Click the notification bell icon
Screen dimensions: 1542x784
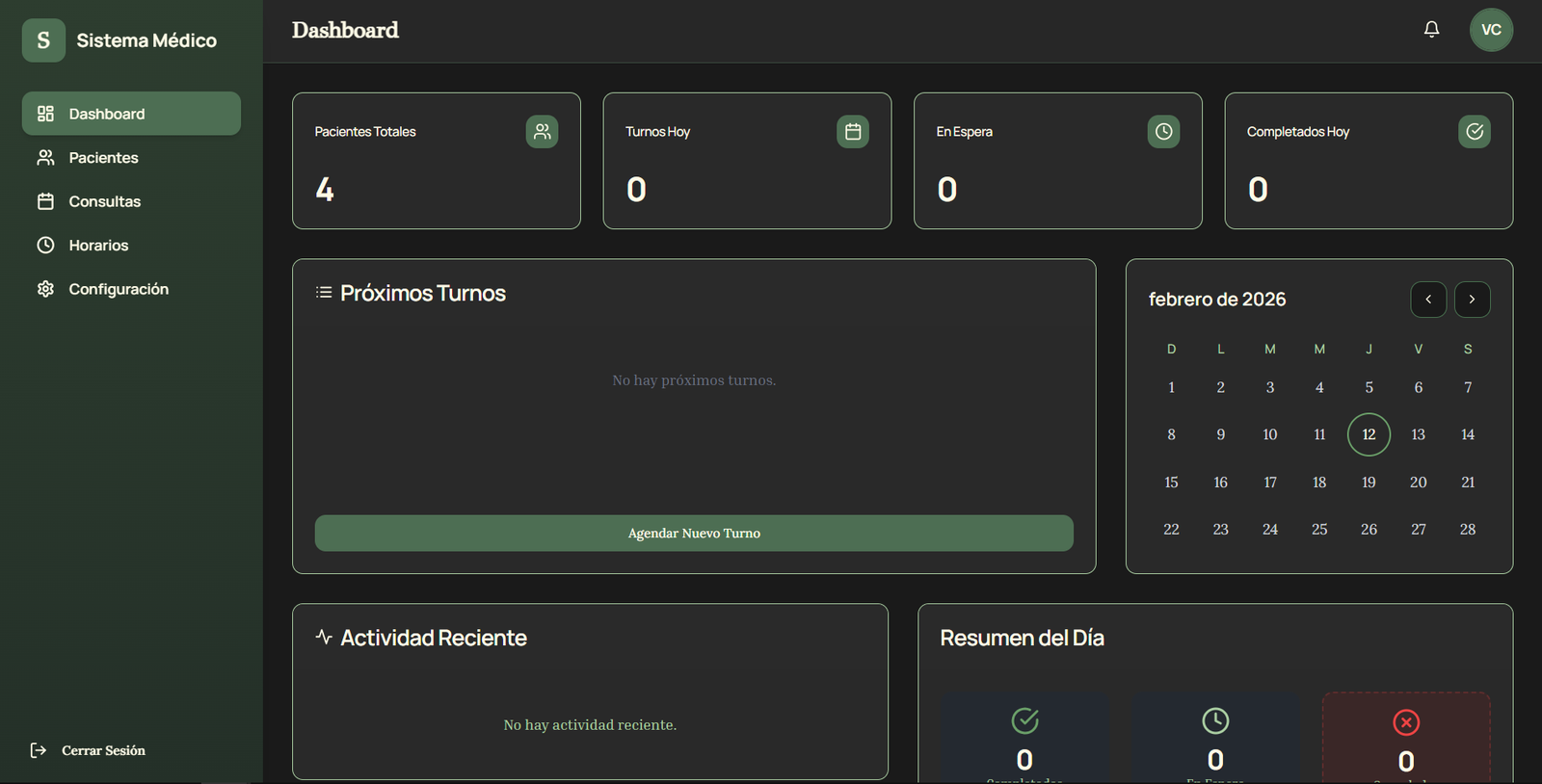pos(1431,30)
